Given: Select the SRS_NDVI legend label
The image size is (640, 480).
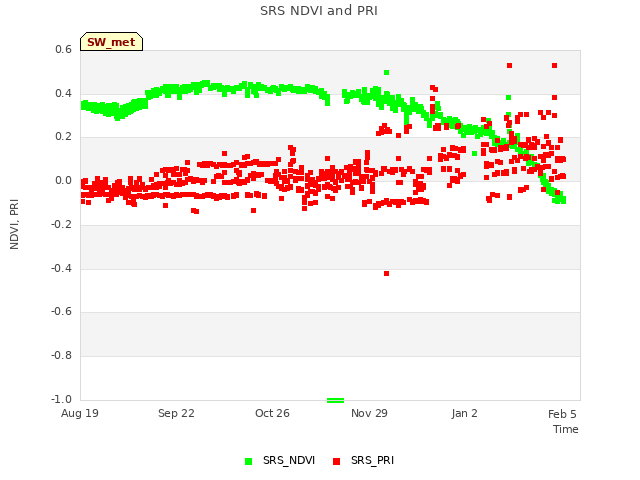Looking at the screenshot, I should 289,460.
